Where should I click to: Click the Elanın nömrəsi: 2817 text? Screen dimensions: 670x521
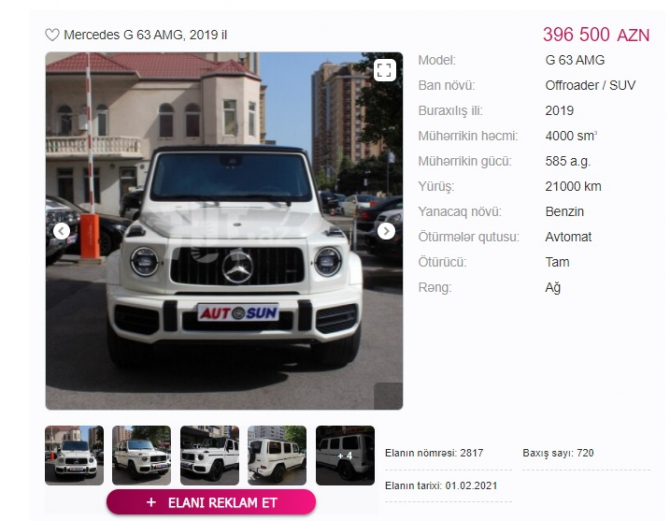tap(434, 453)
